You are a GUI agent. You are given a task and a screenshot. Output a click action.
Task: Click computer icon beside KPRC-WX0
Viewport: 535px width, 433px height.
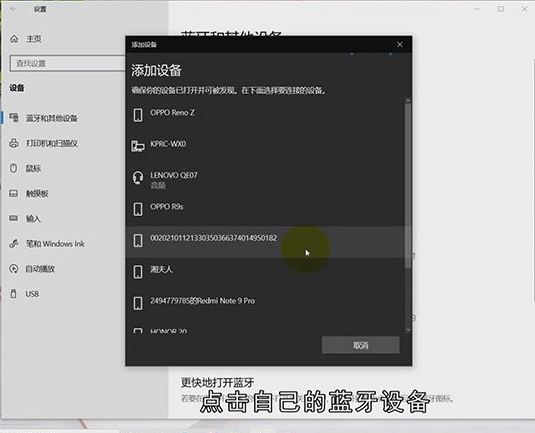(138, 146)
